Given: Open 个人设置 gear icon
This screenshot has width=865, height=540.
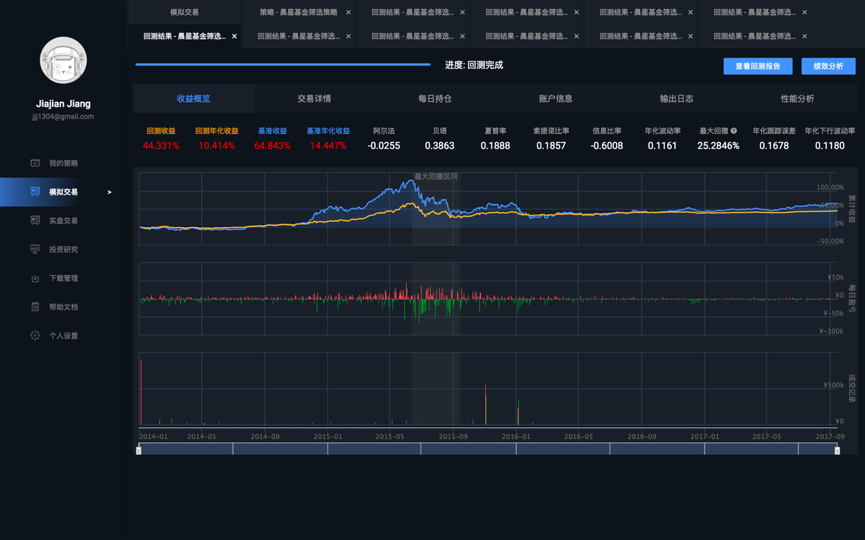Looking at the screenshot, I should [35, 335].
